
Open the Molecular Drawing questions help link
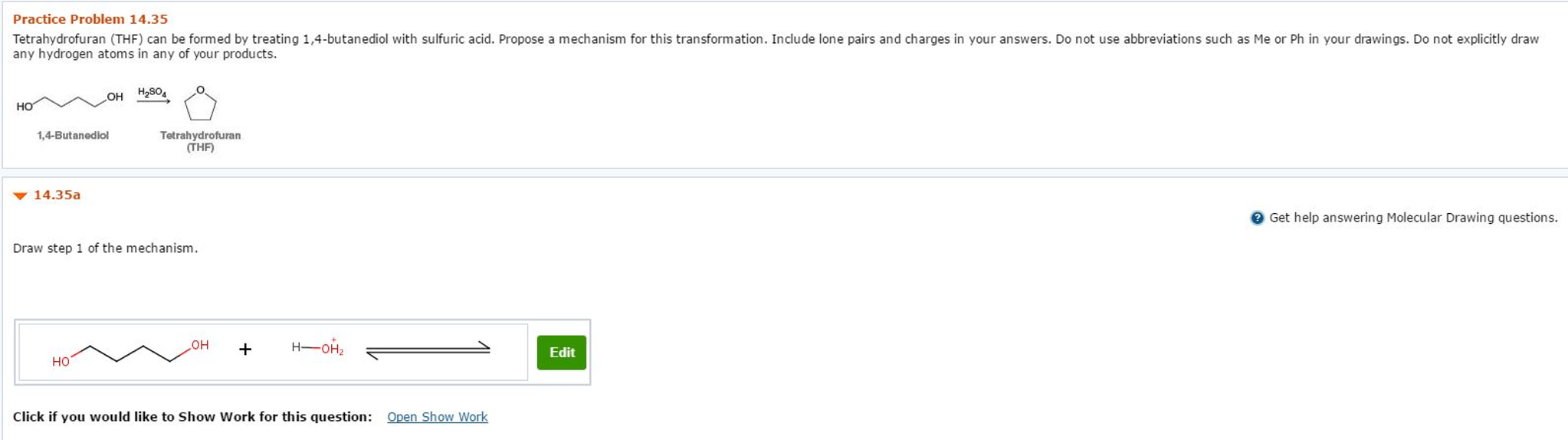tap(1413, 218)
